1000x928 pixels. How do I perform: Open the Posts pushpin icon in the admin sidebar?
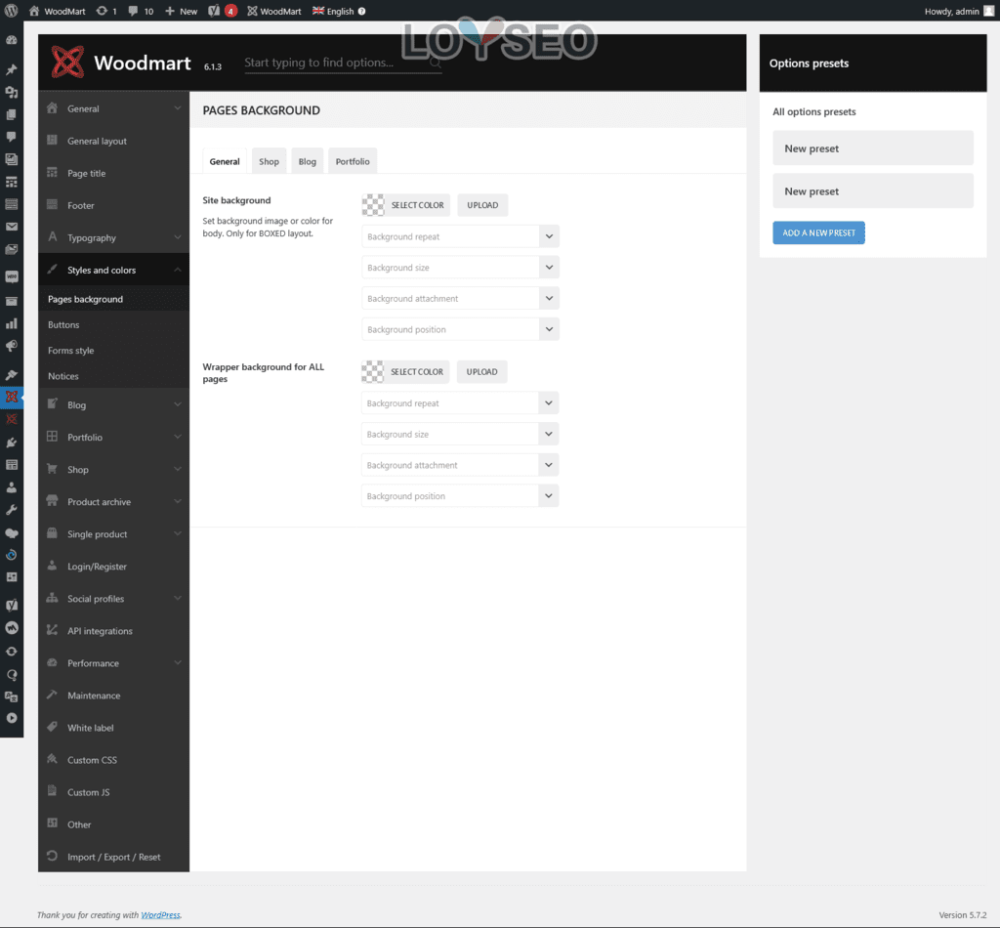click(11, 69)
